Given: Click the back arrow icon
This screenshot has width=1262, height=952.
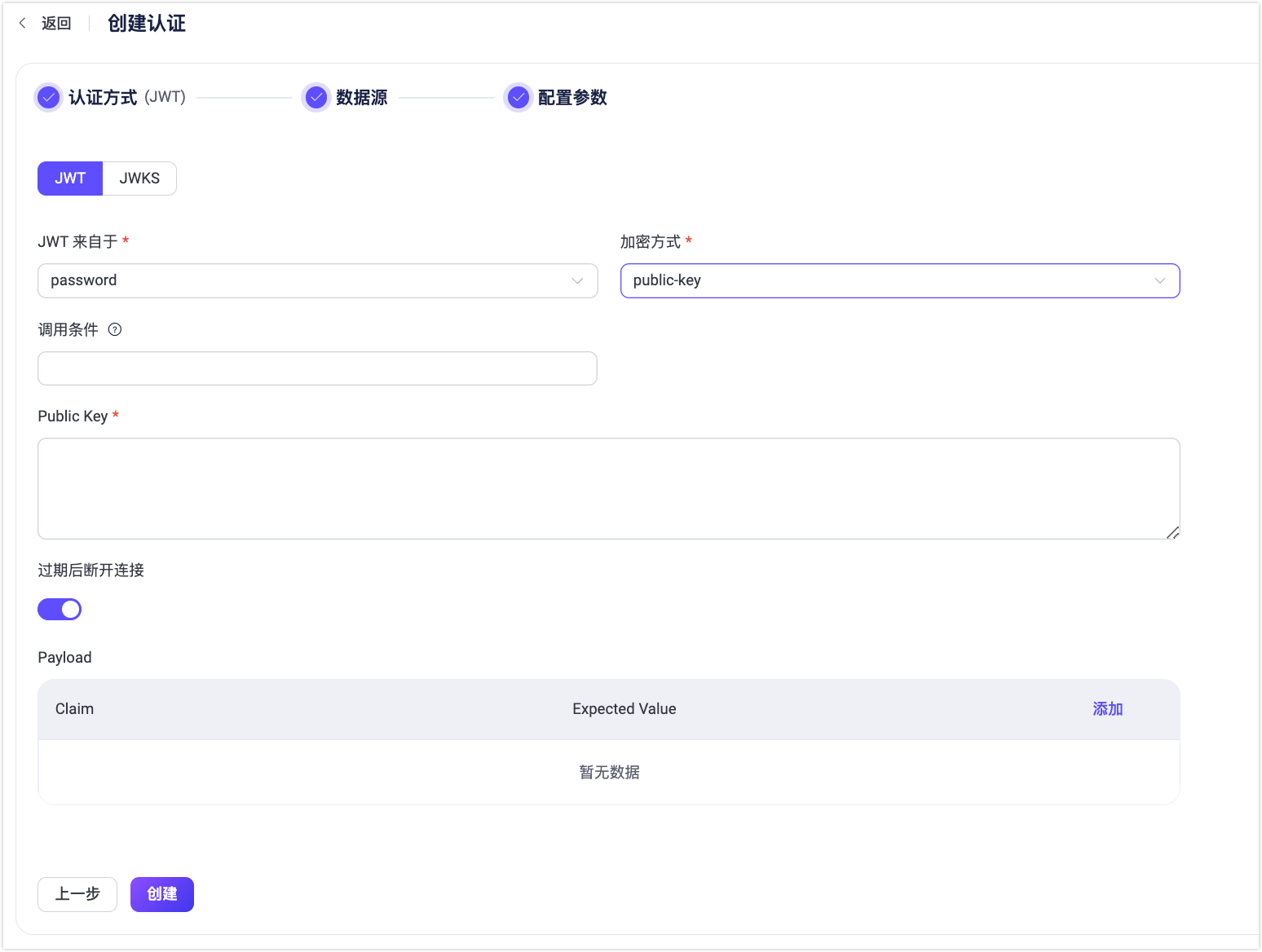Looking at the screenshot, I should [x=23, y=23].
